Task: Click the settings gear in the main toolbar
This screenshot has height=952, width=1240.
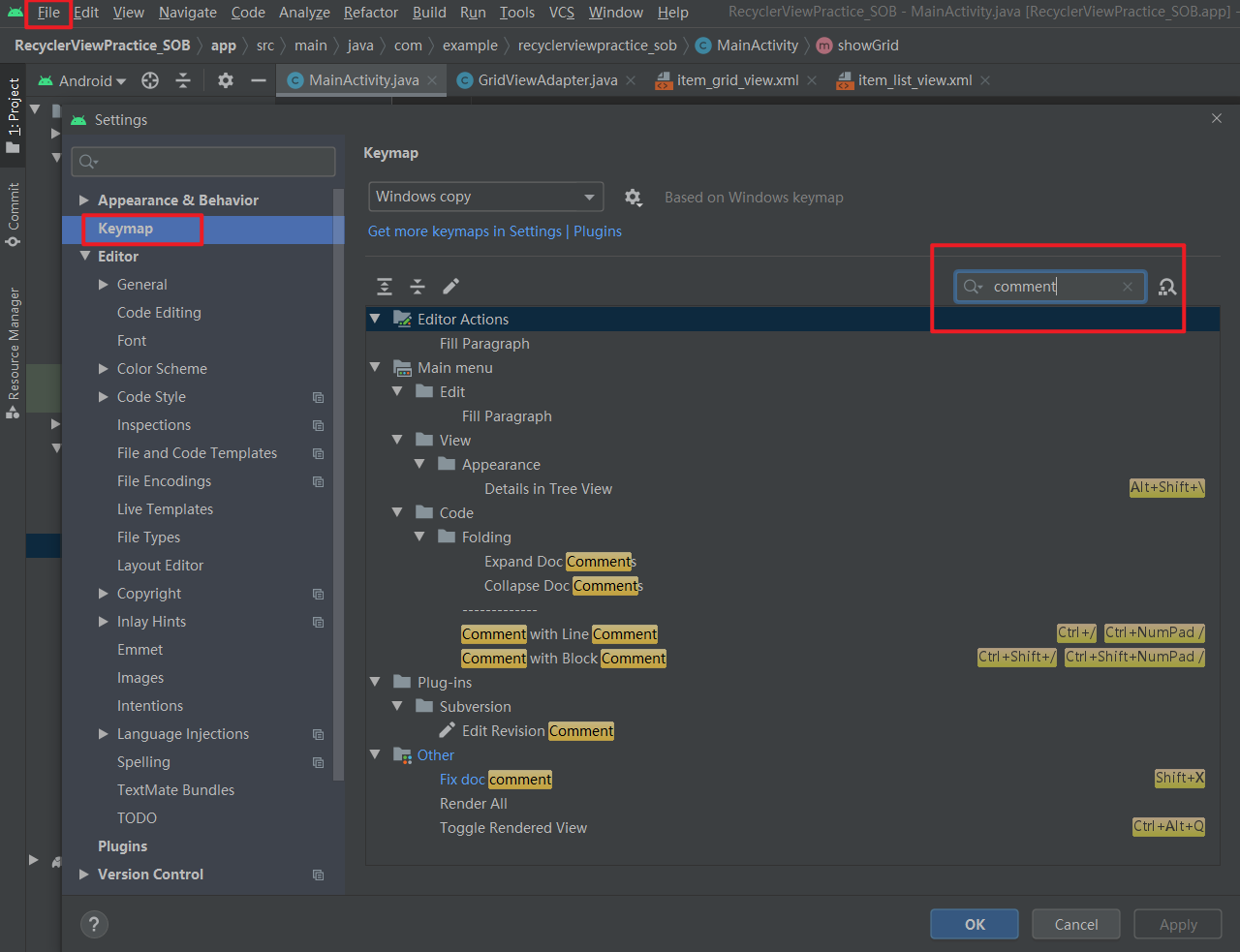Action: click(x=225, y=80)
